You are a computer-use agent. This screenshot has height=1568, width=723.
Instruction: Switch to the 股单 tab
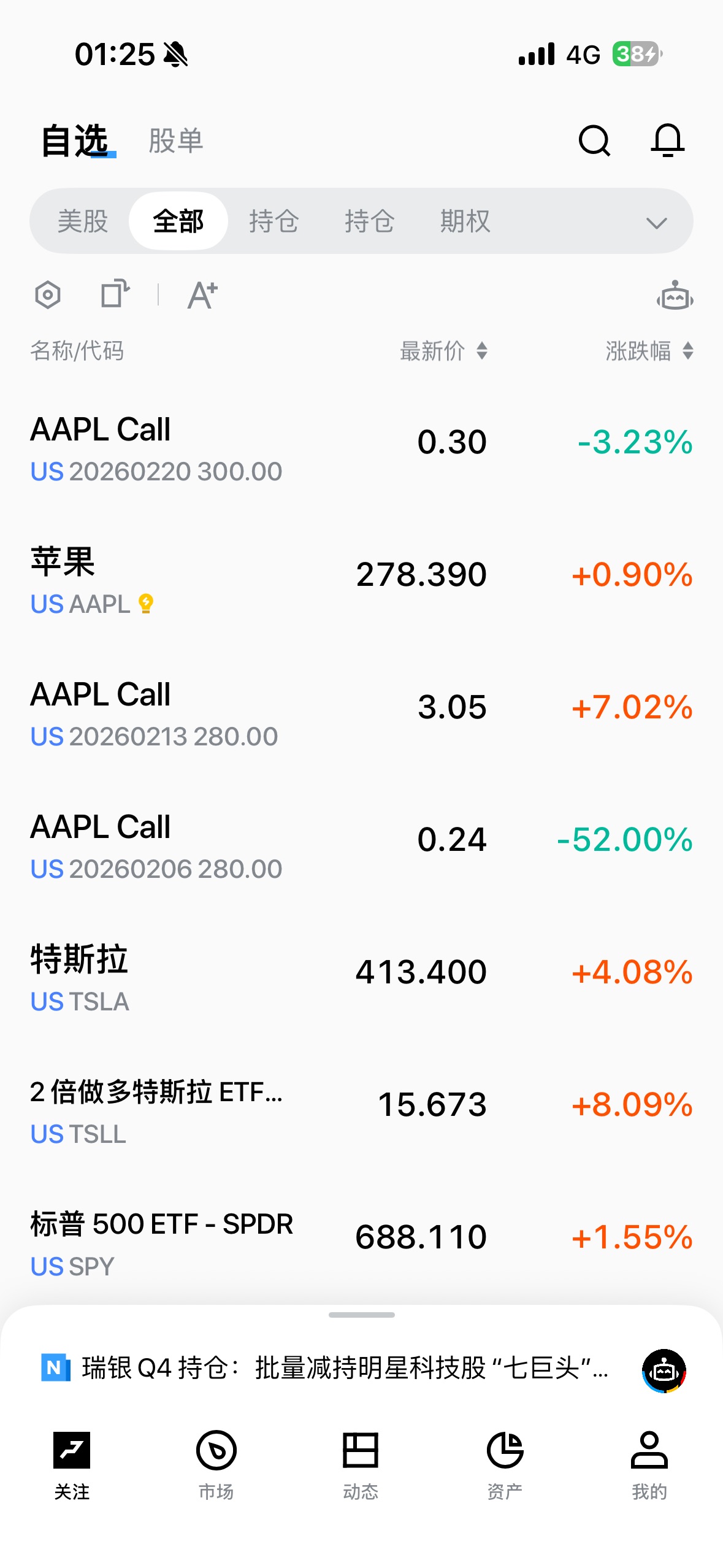click(x=175, y=141)
